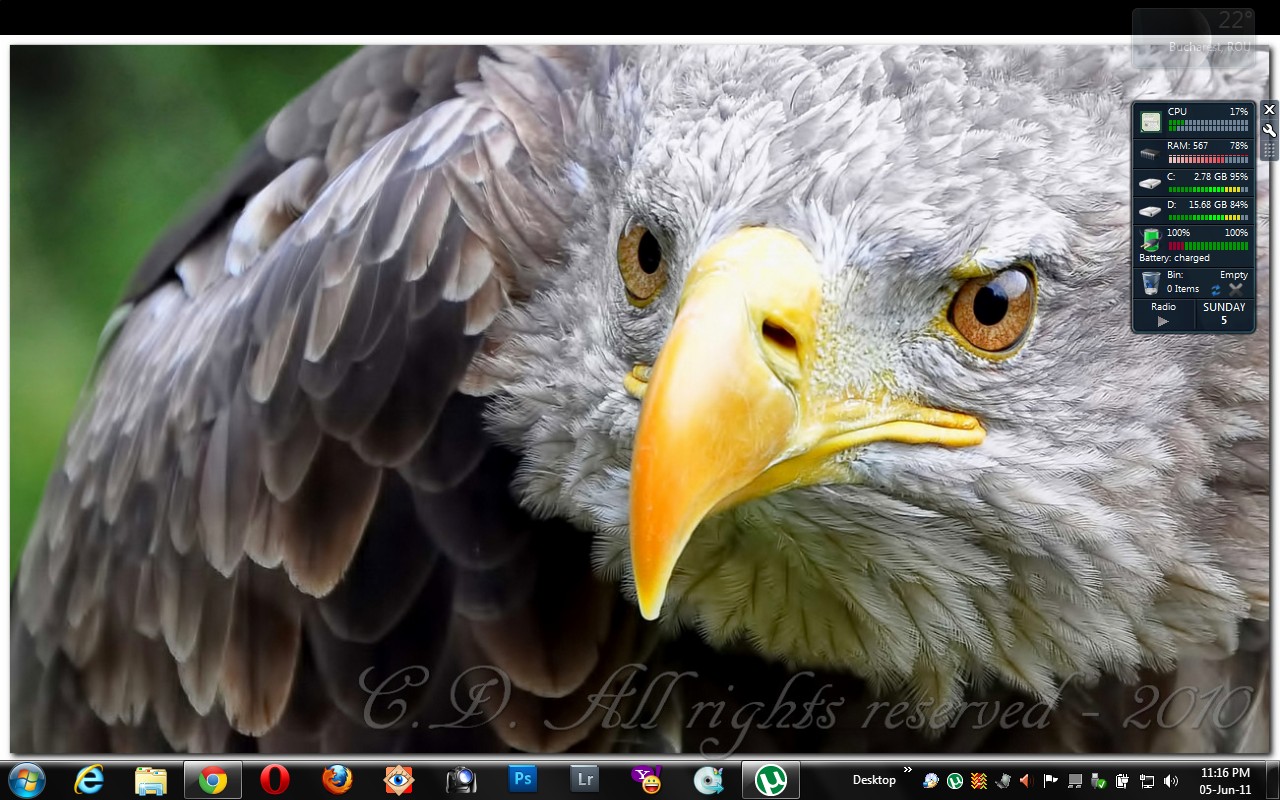Open Internet Explorer from the taskbar
Viewport: 1280px width, 800px height.
click(89, 779)
